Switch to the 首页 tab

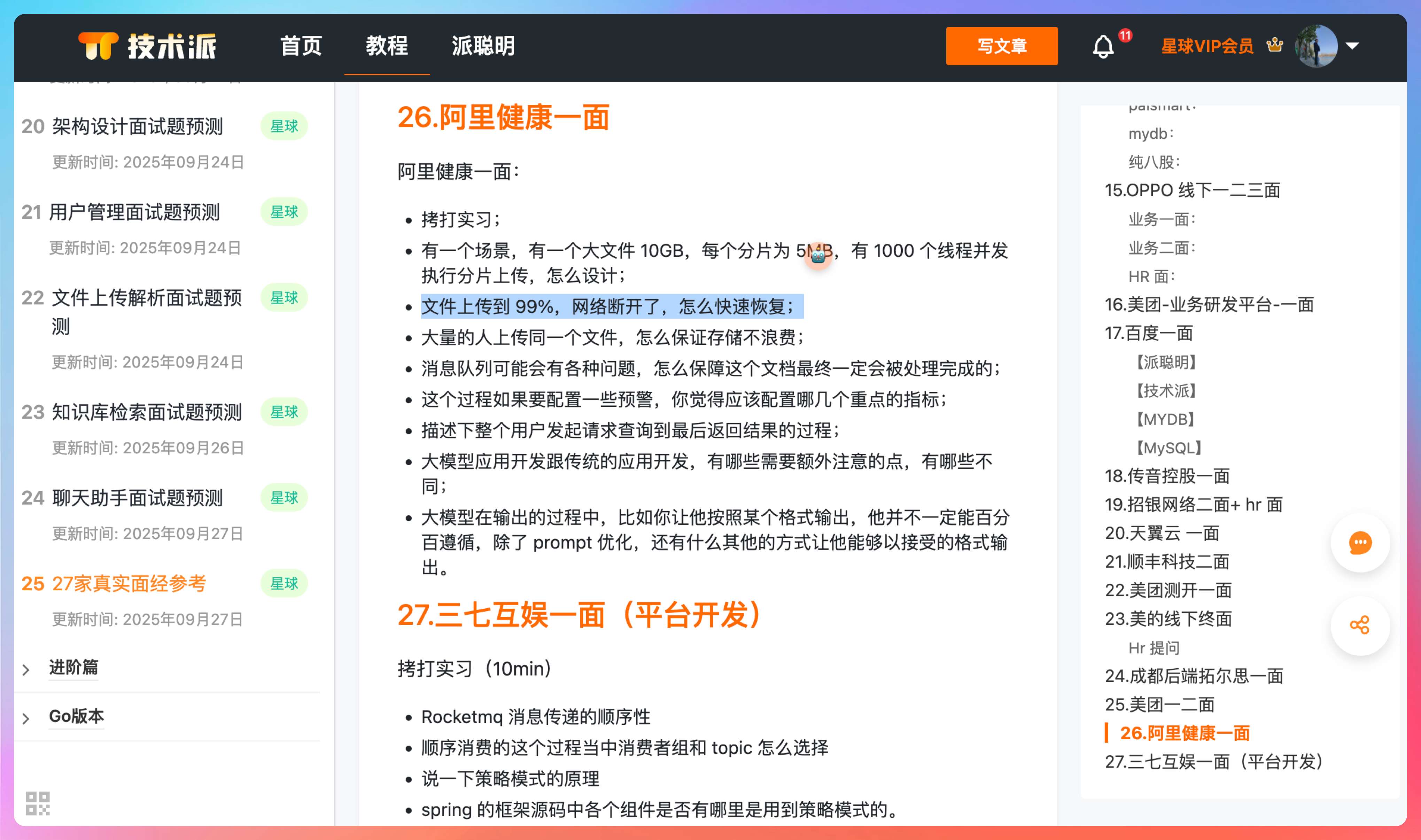click(x=301, y=46)
